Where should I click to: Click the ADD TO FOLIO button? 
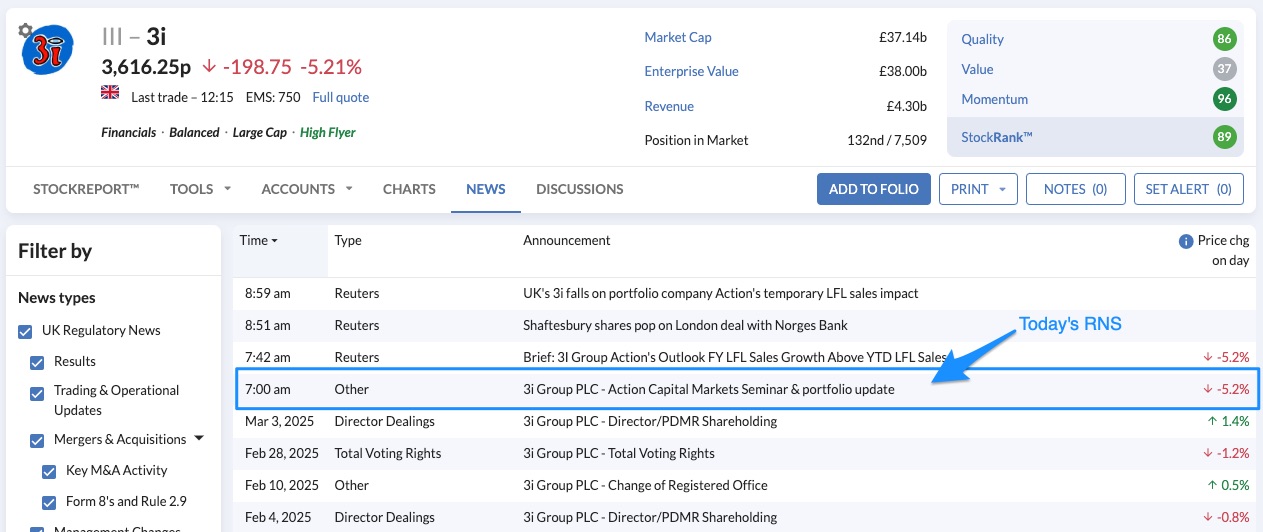click(874, 189)
